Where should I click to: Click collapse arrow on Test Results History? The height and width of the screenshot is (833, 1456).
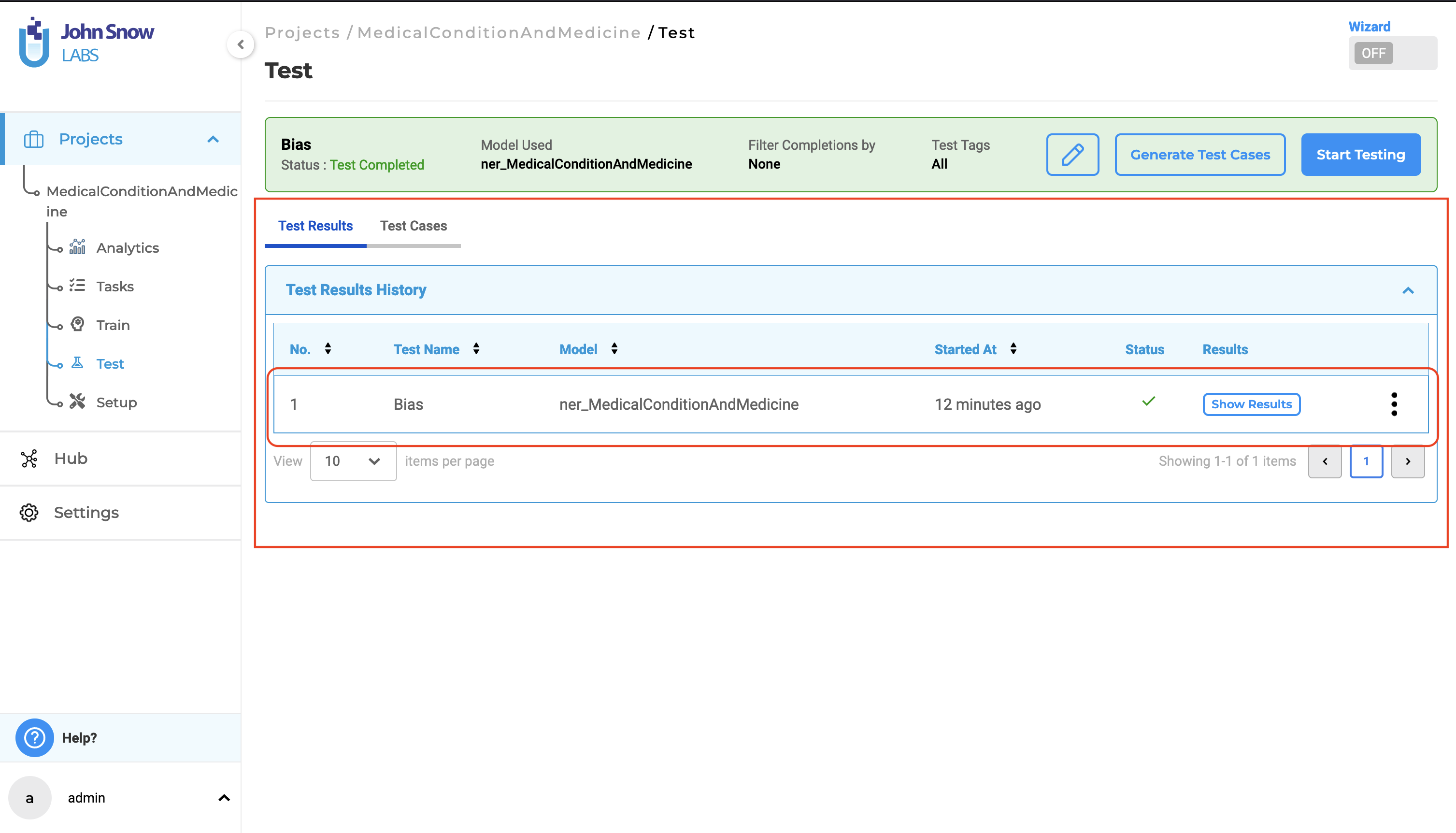click(1408, 290)
